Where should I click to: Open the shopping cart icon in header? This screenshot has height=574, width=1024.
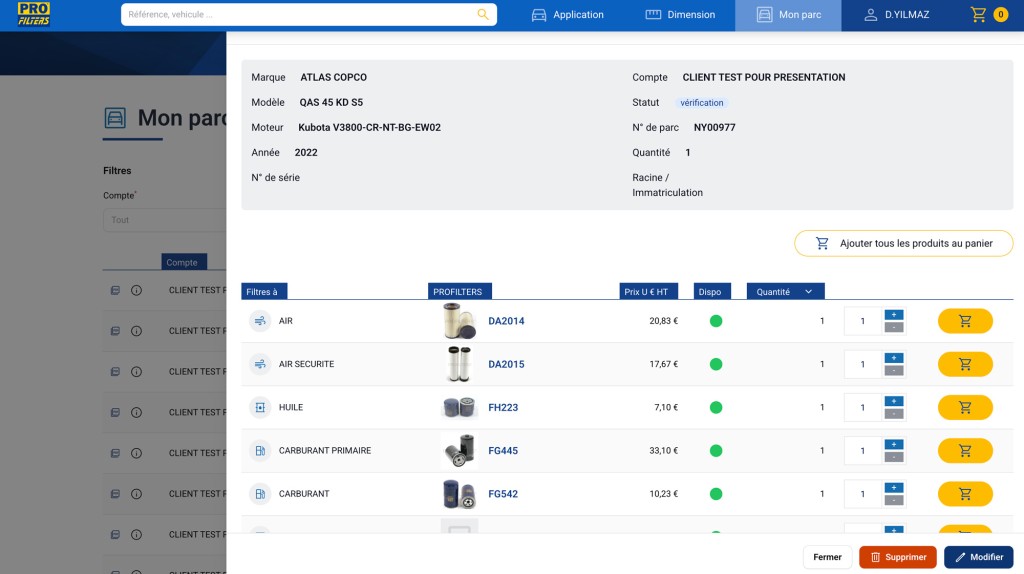pos(978,14)
